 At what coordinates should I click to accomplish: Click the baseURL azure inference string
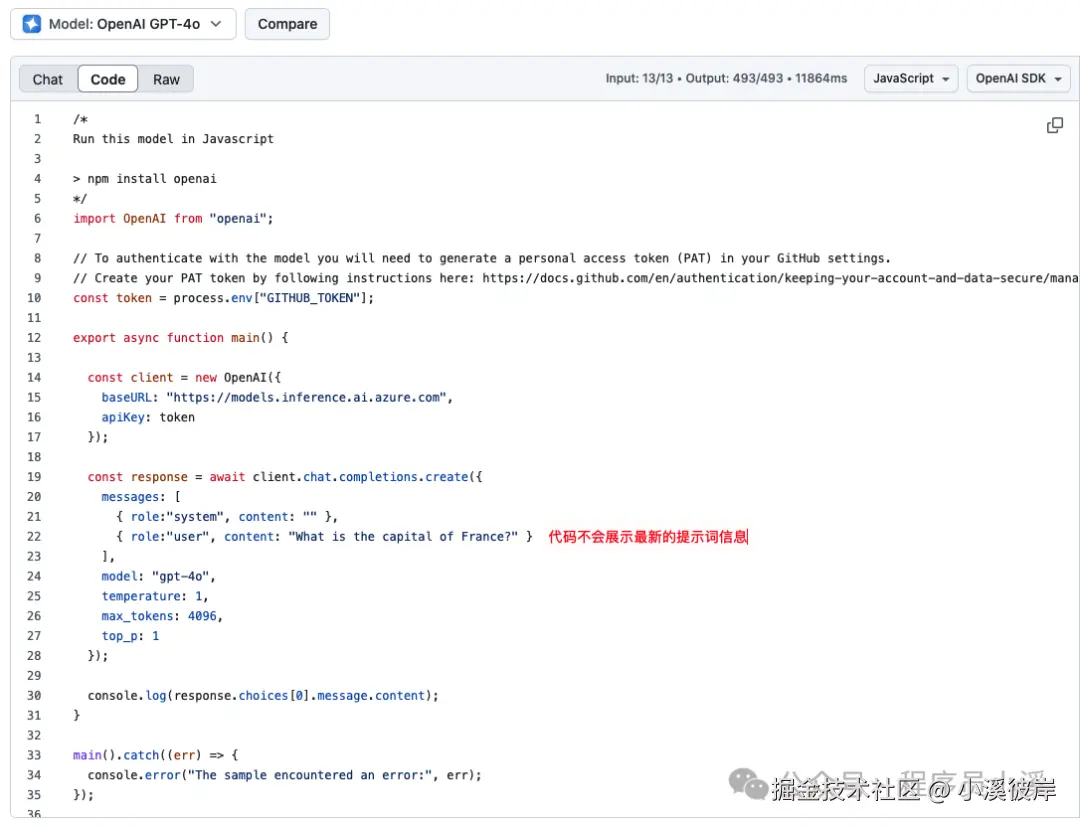click(x=307, y=397)
